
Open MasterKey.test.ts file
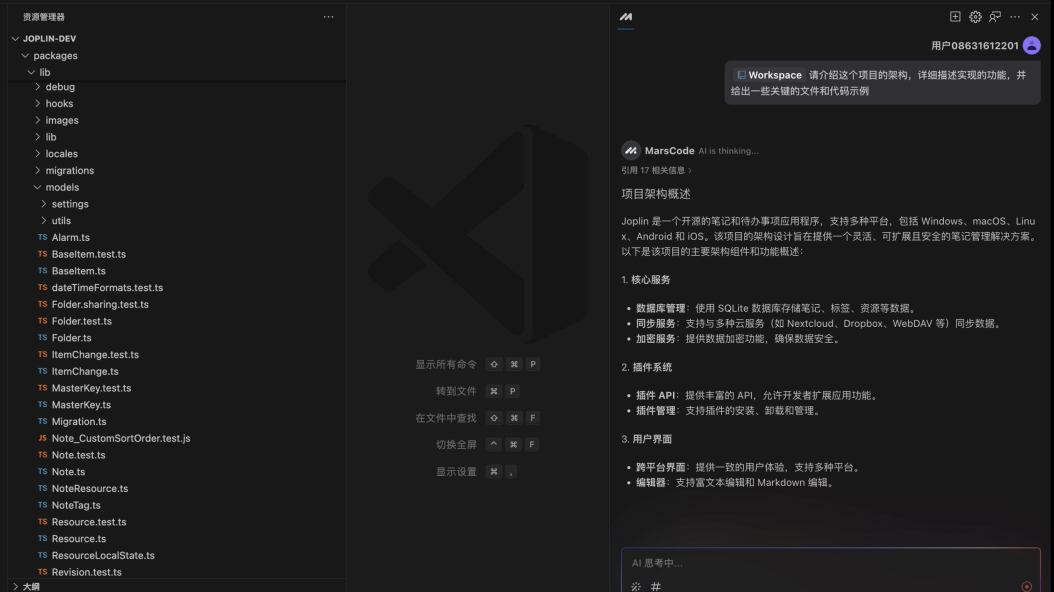click(x=91, y=388)
